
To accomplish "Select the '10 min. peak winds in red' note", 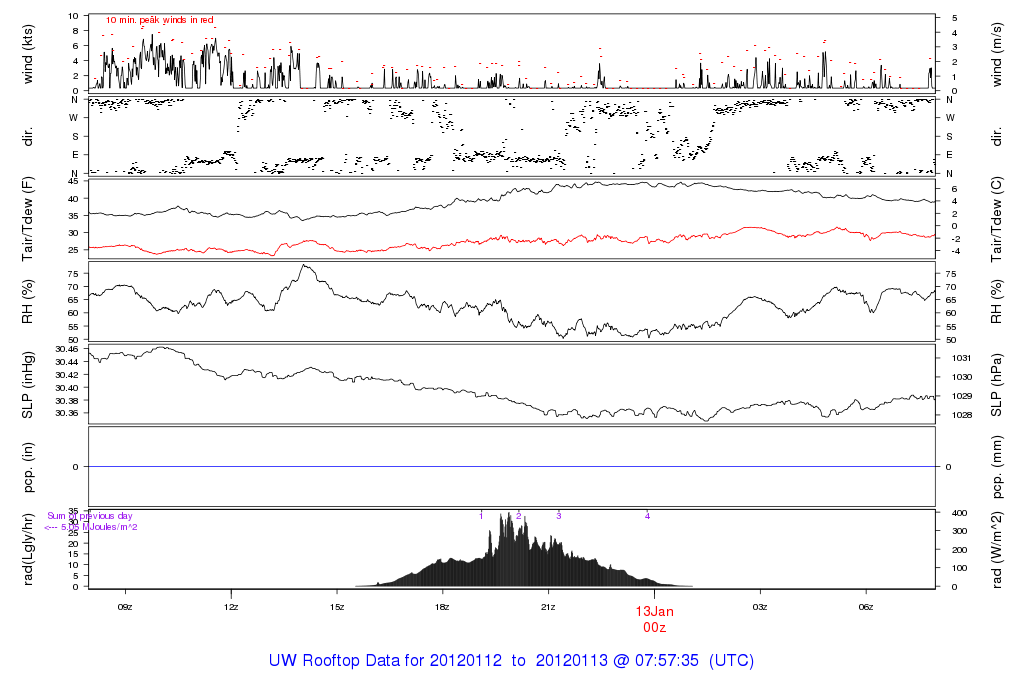I will pyautogui.click(x=160, y=20).
